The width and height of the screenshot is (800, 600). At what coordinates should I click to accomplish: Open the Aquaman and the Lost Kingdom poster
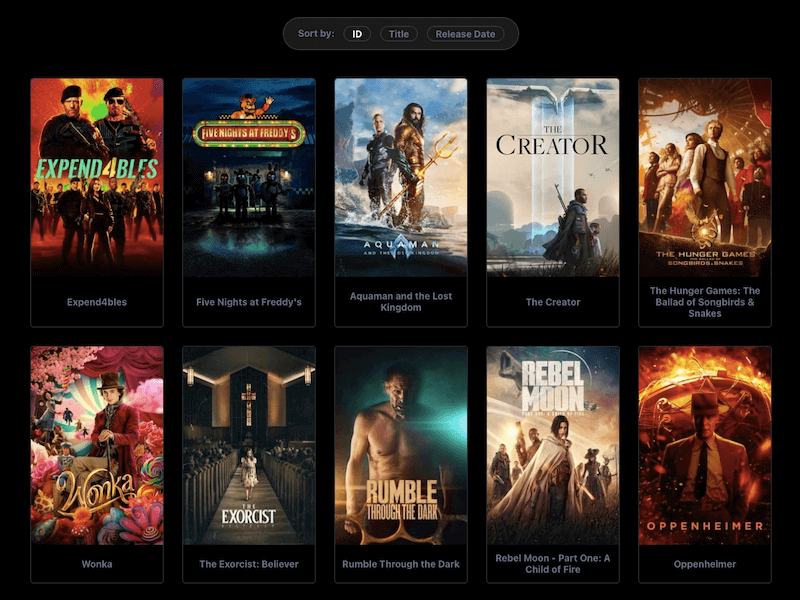pyautogui.click(x=401, y=178)
